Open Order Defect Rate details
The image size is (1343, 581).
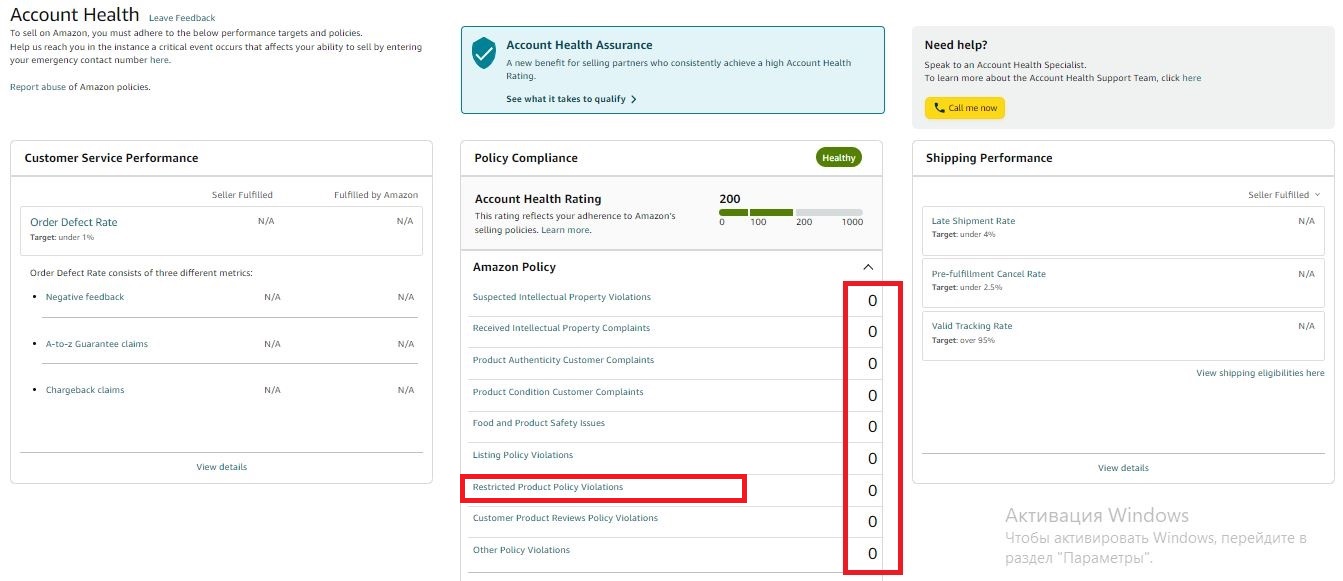[71, 222]
